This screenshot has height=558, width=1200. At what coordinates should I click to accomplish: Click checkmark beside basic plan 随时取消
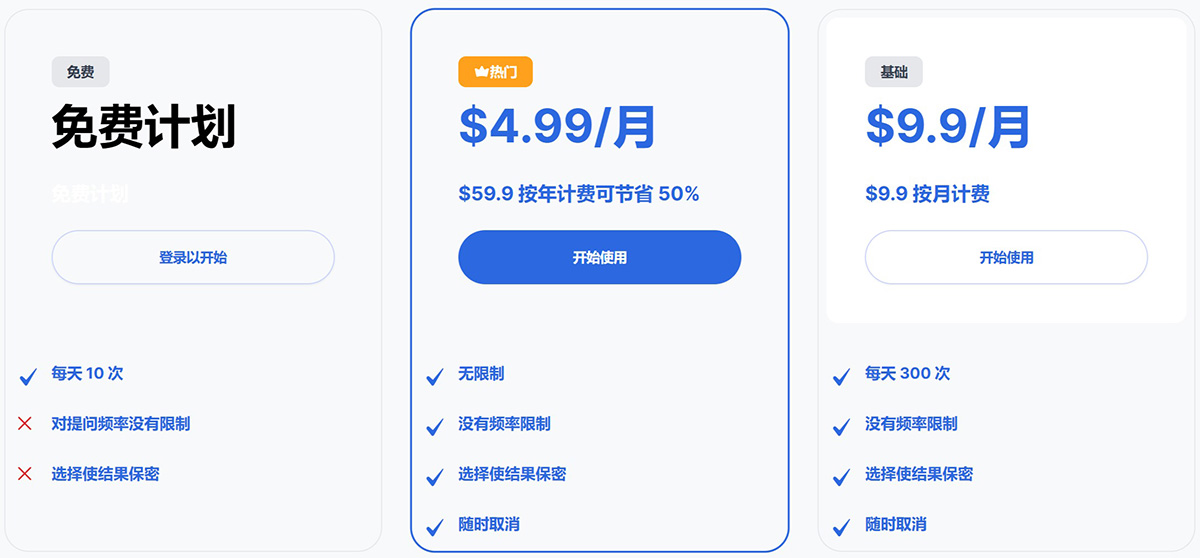[842, 526]
